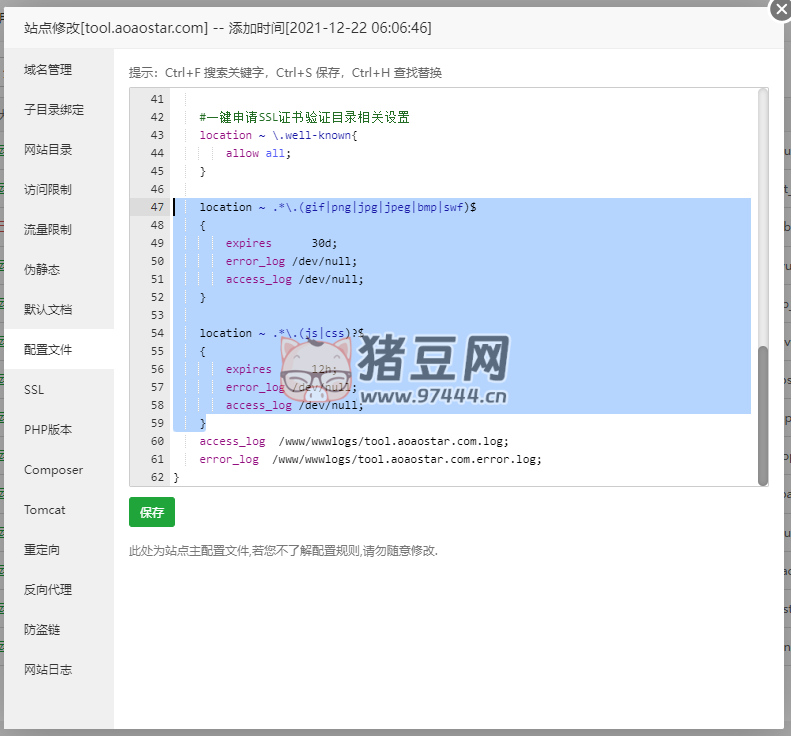Select the Tomcat sidebar item

pos(45,510)
